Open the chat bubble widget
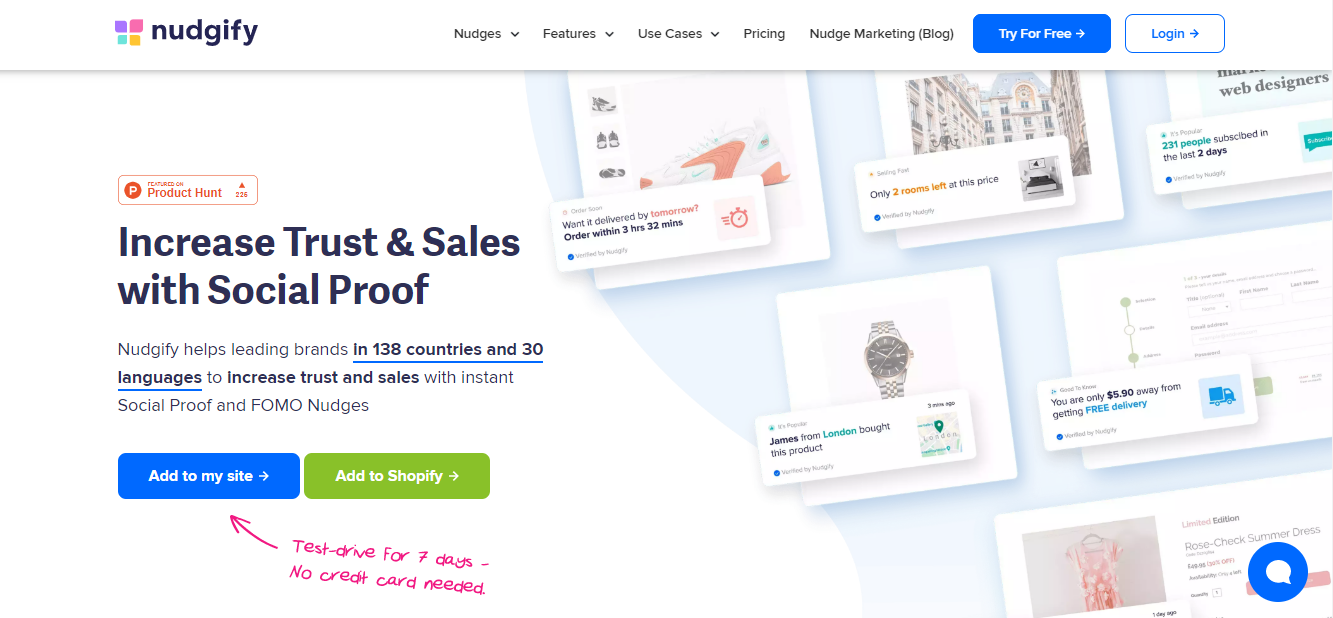Screen dimensions: 1333x618 point(1277,571)
